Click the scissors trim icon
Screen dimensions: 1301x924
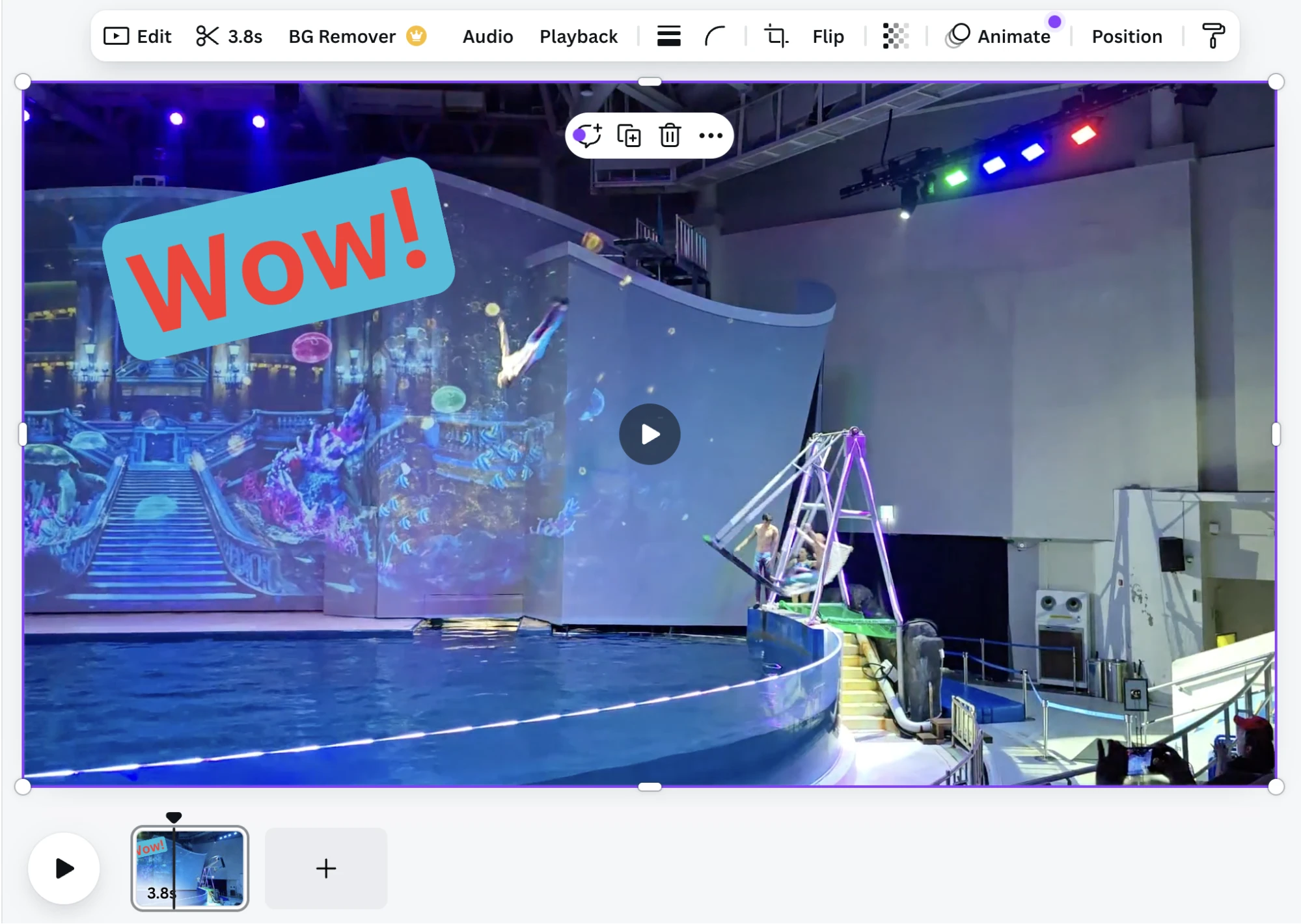coord(207,36)
